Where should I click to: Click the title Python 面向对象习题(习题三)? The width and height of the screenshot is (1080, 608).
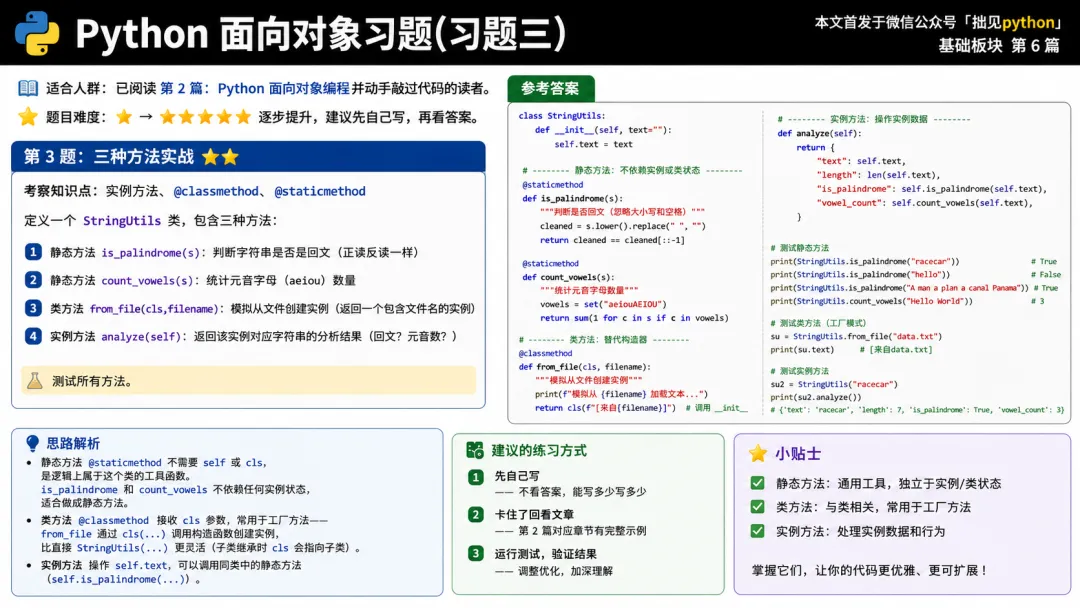pos(320,33)
